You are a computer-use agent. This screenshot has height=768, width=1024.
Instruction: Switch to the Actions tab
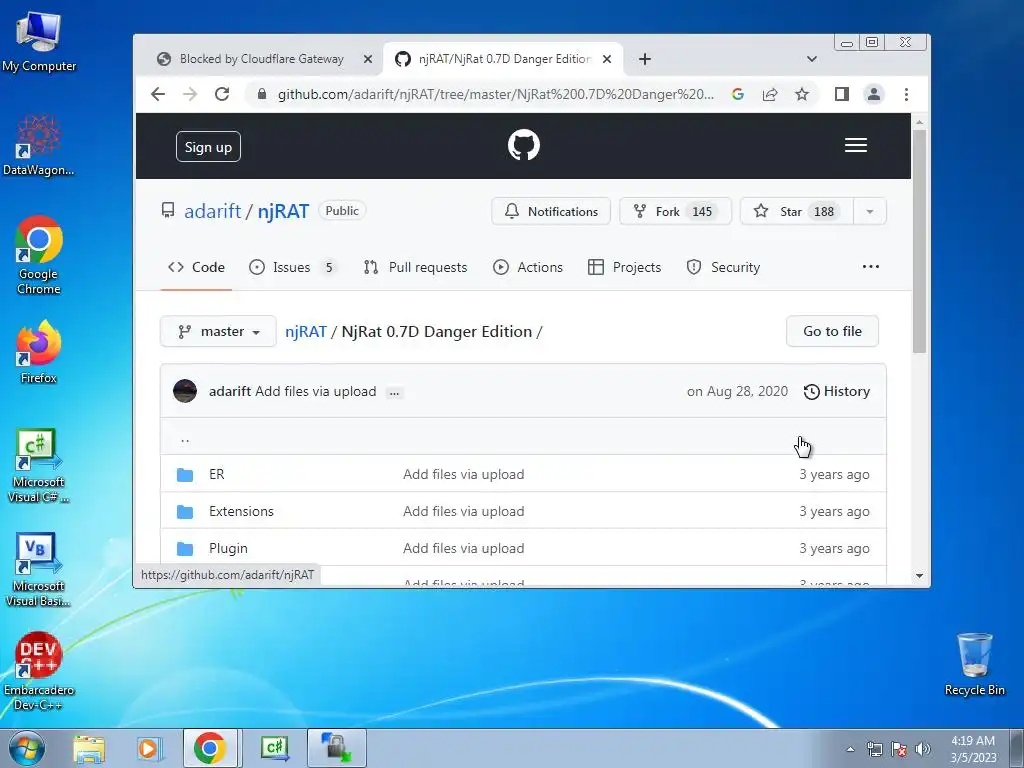click(x=528, y=267)
